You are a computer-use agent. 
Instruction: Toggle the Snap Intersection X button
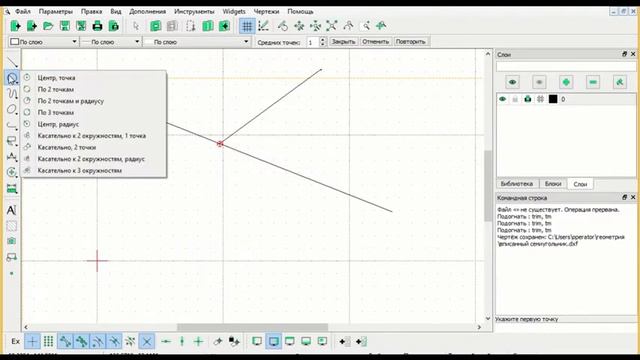[147, 341]
